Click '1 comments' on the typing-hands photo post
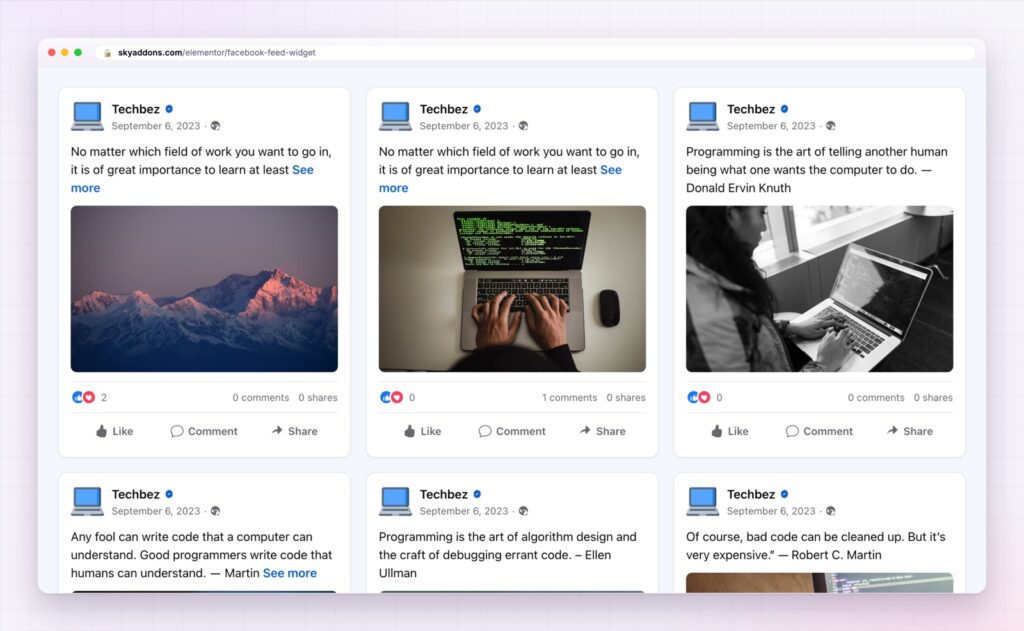Viewport: 1024px width, 631px height. [569, 397]
